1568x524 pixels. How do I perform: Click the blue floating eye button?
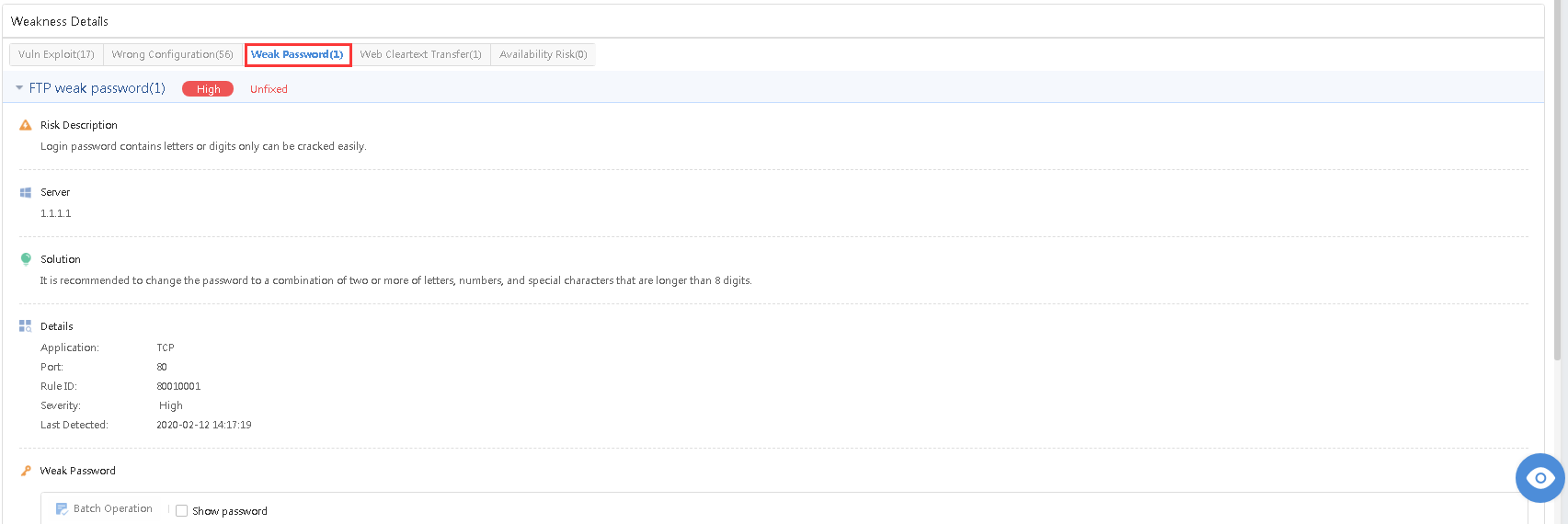pyautogui.click(x=1539, y=478)
